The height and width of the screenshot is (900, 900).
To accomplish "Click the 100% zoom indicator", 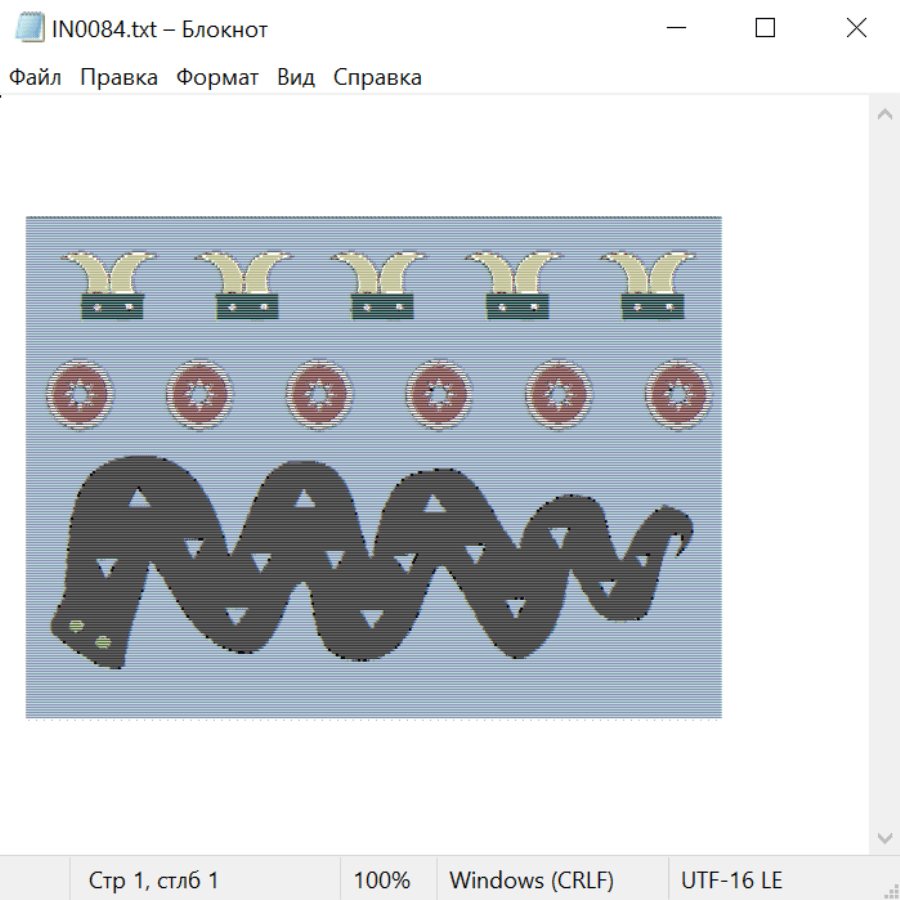I will [382, 881].
